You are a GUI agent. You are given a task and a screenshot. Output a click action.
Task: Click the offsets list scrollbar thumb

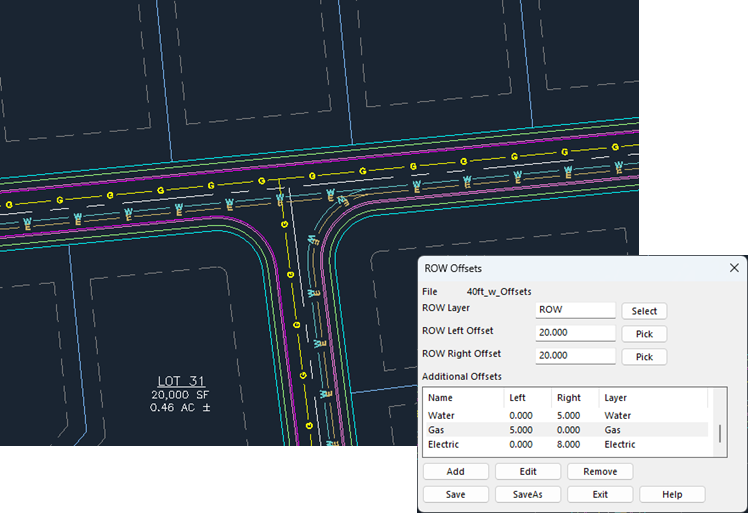pyautogui.click(x=720, y=433)
